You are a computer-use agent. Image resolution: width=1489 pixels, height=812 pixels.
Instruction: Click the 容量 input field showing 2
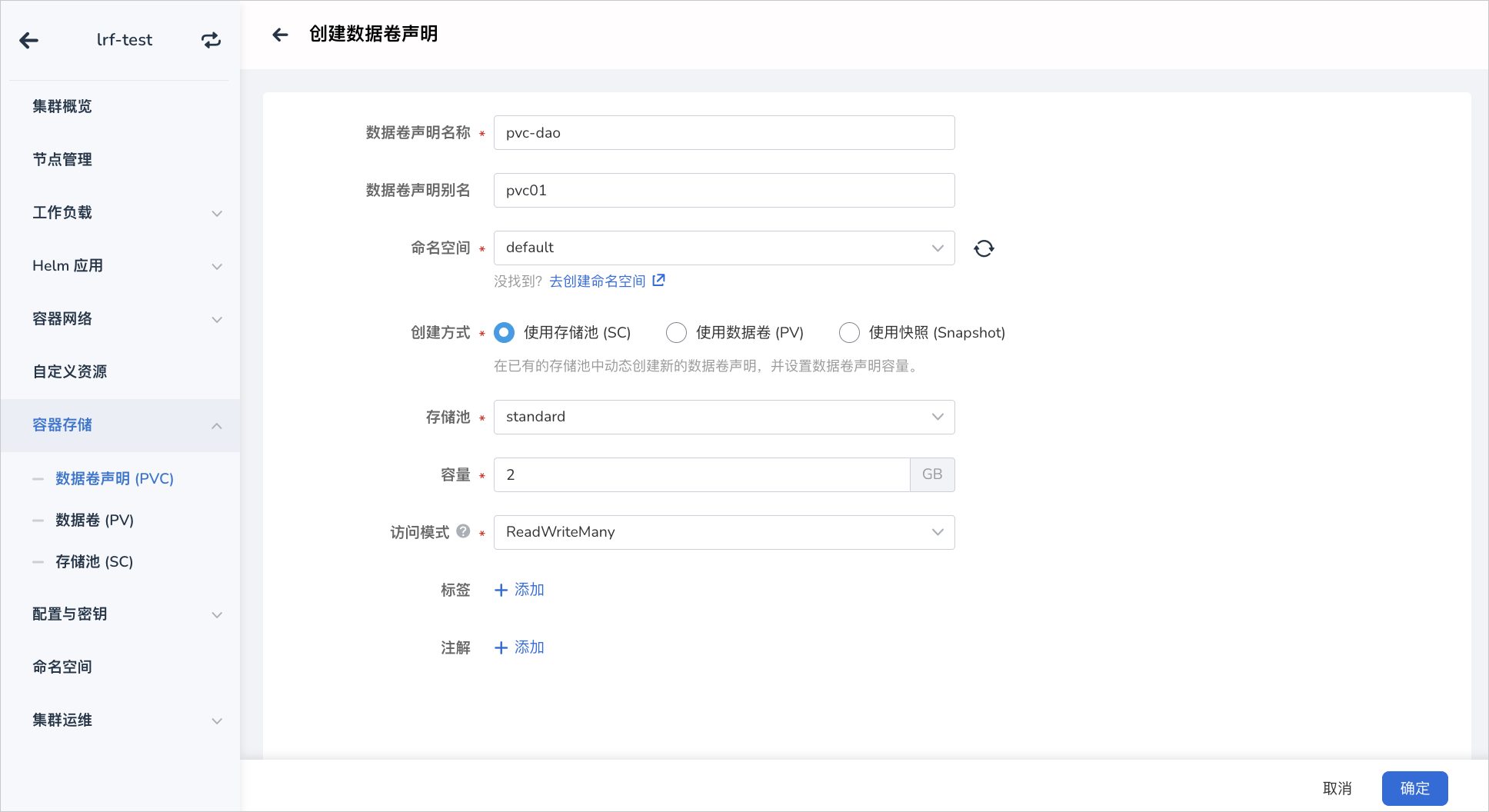tap(701, 474)
